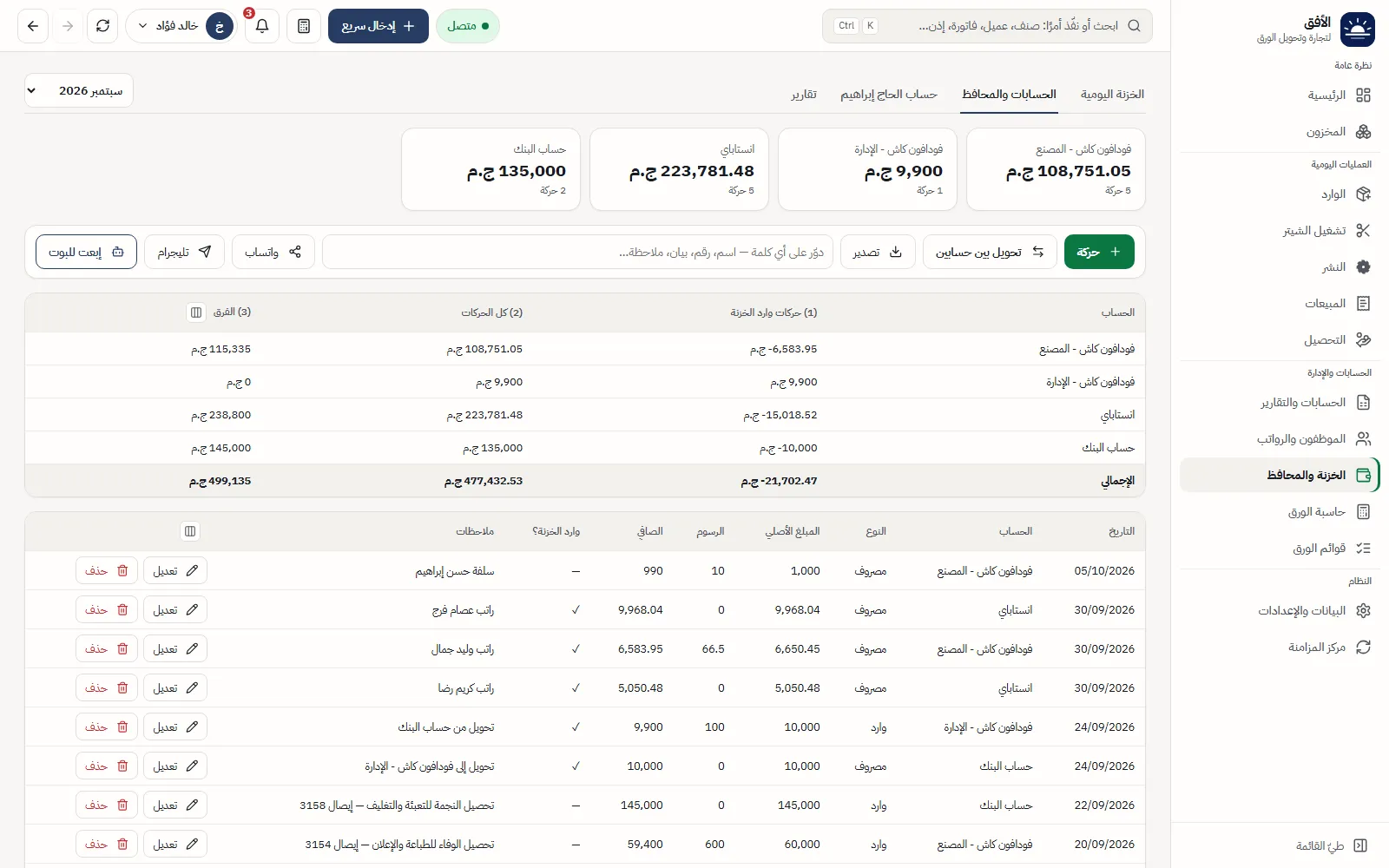Image resolution: width=1389 pixels, height=868 pixels.
Task: Switch to حساب الحاج إبراهيم tab
Action: [x=889, y=94]
